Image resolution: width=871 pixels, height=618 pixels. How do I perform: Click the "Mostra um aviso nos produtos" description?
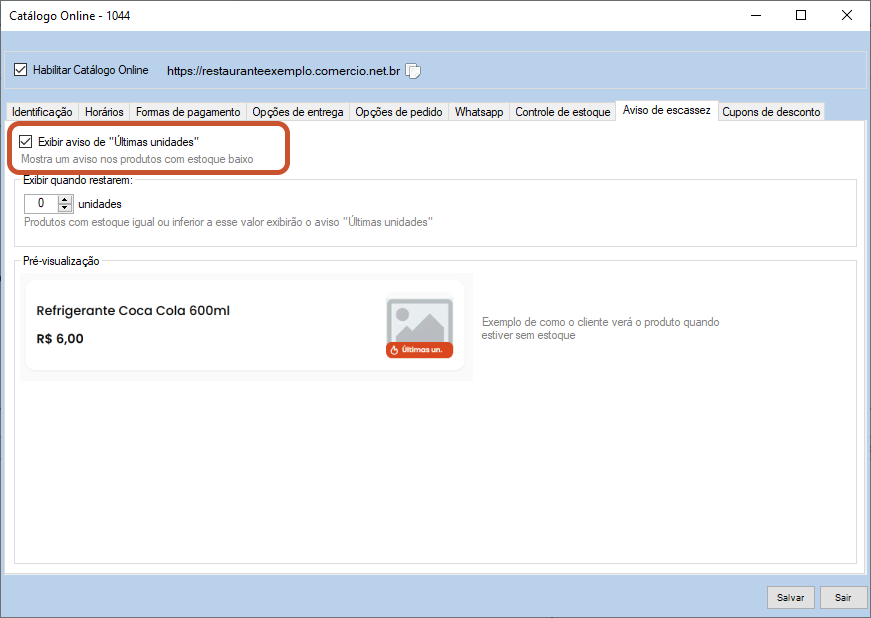click(x=137, y=159)
